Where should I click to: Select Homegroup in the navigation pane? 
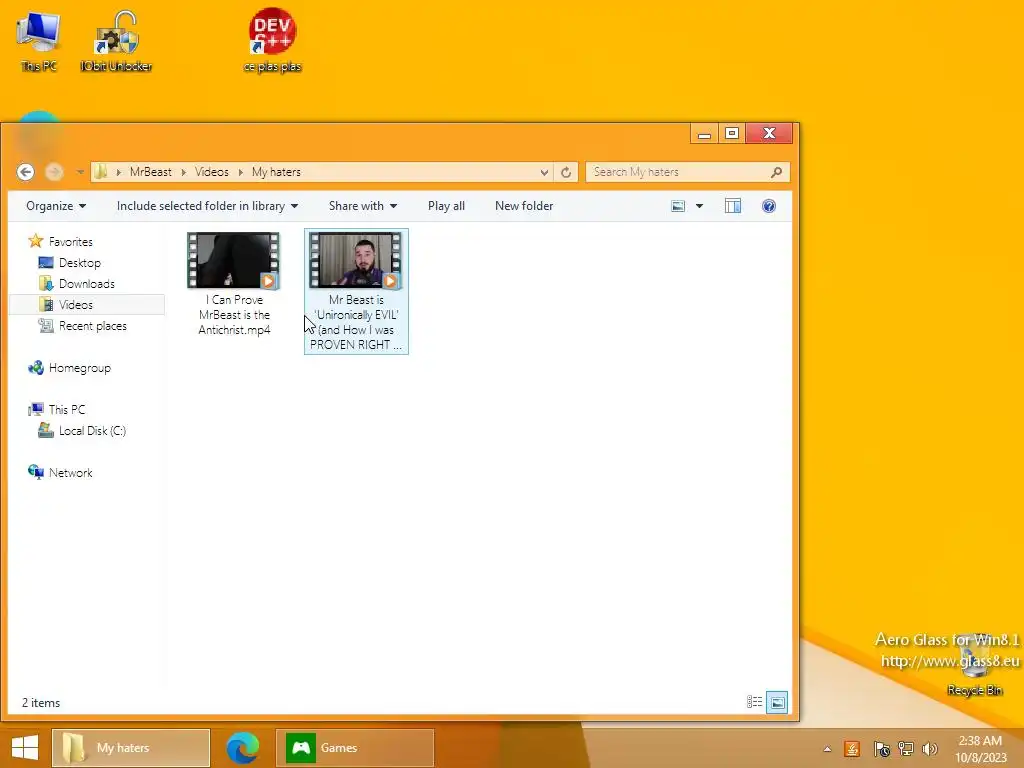[80, 368]
